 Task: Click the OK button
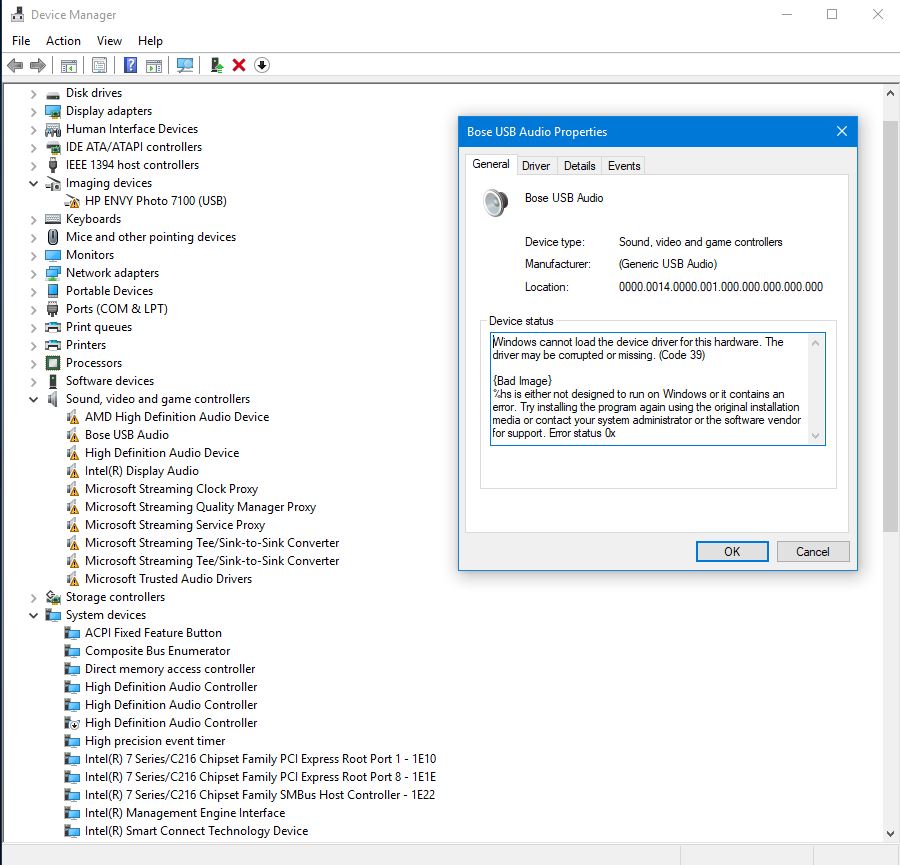click(731, 551)
